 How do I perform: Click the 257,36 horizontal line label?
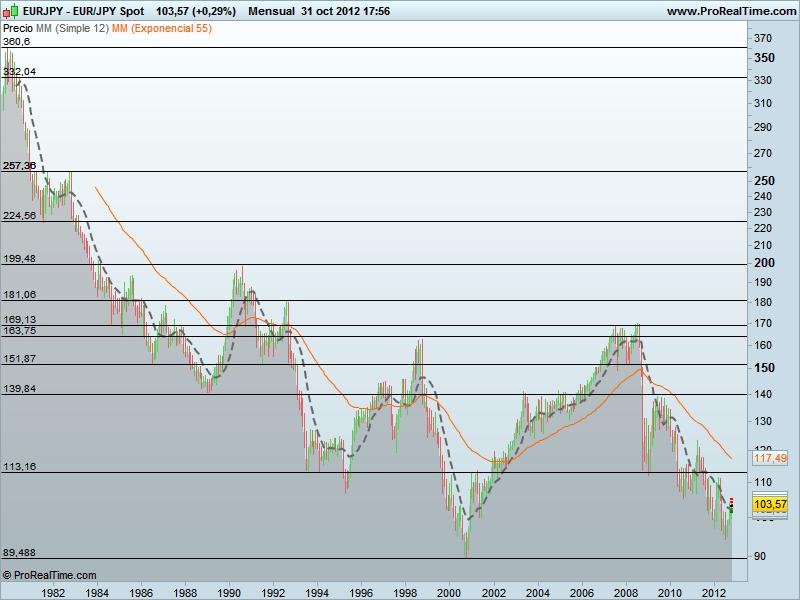18,166
